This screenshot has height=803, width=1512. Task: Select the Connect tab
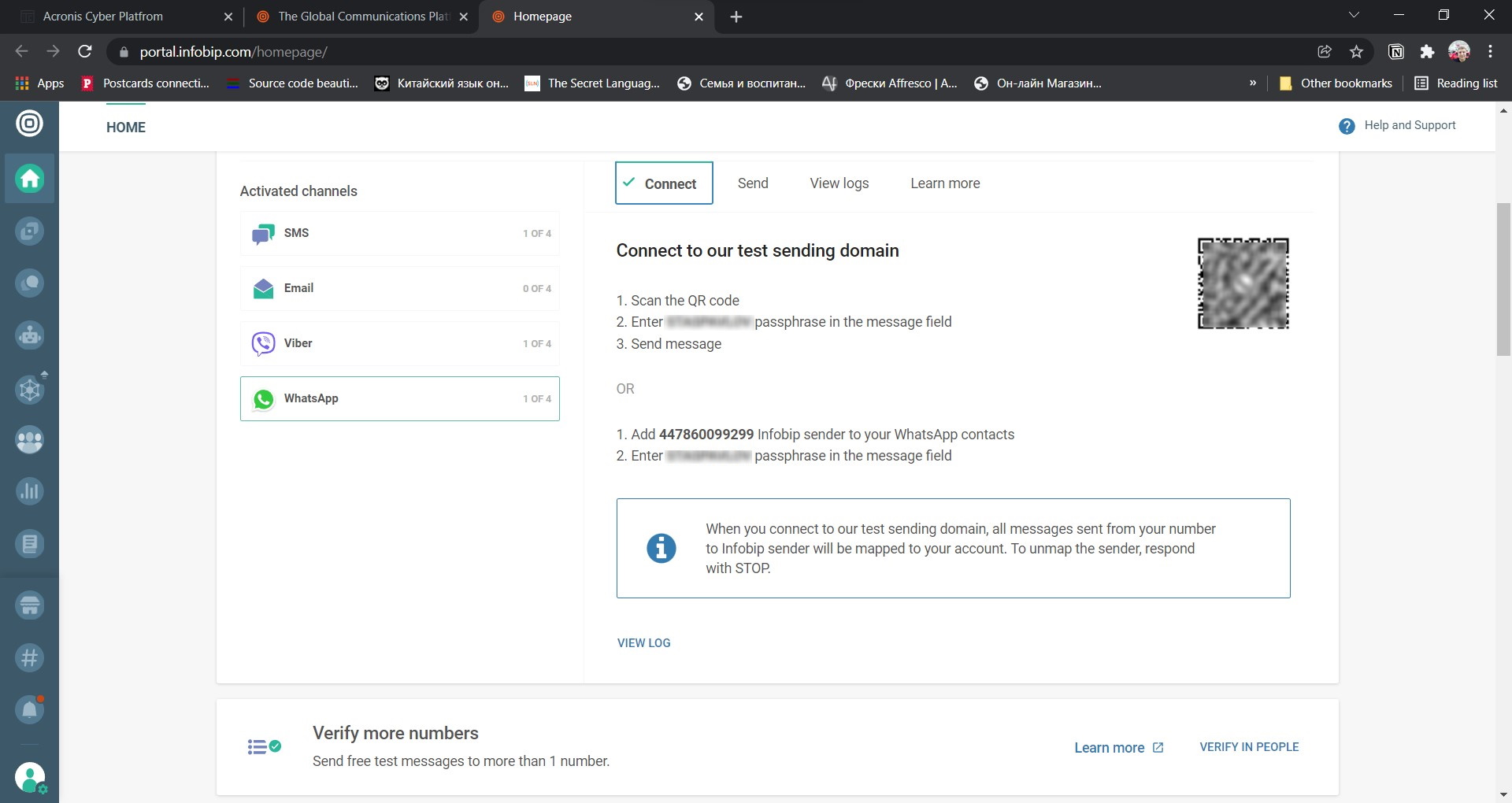(664, 183)
